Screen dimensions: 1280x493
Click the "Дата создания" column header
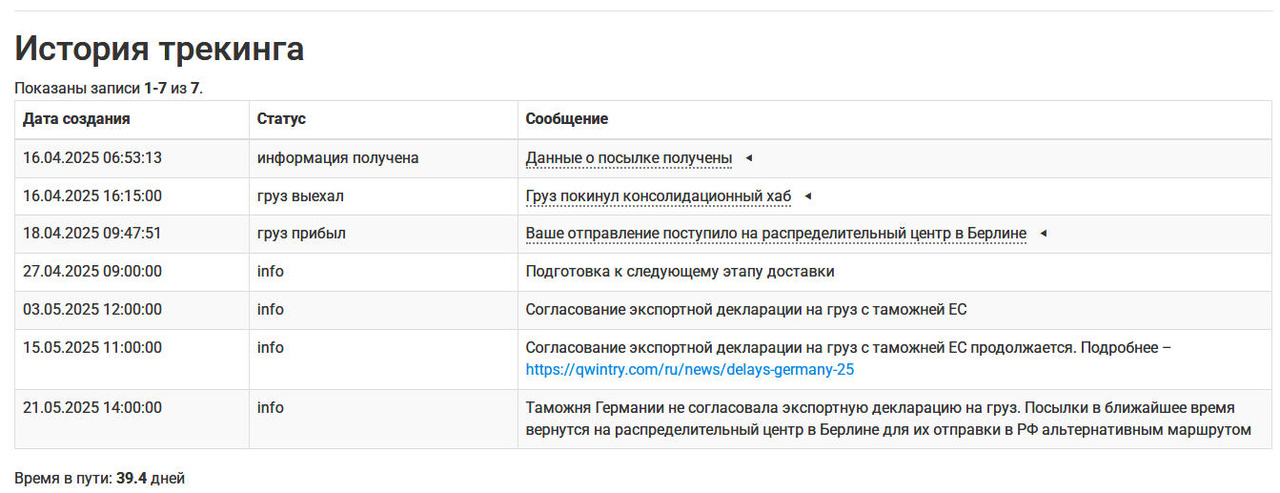click(76, 119)
